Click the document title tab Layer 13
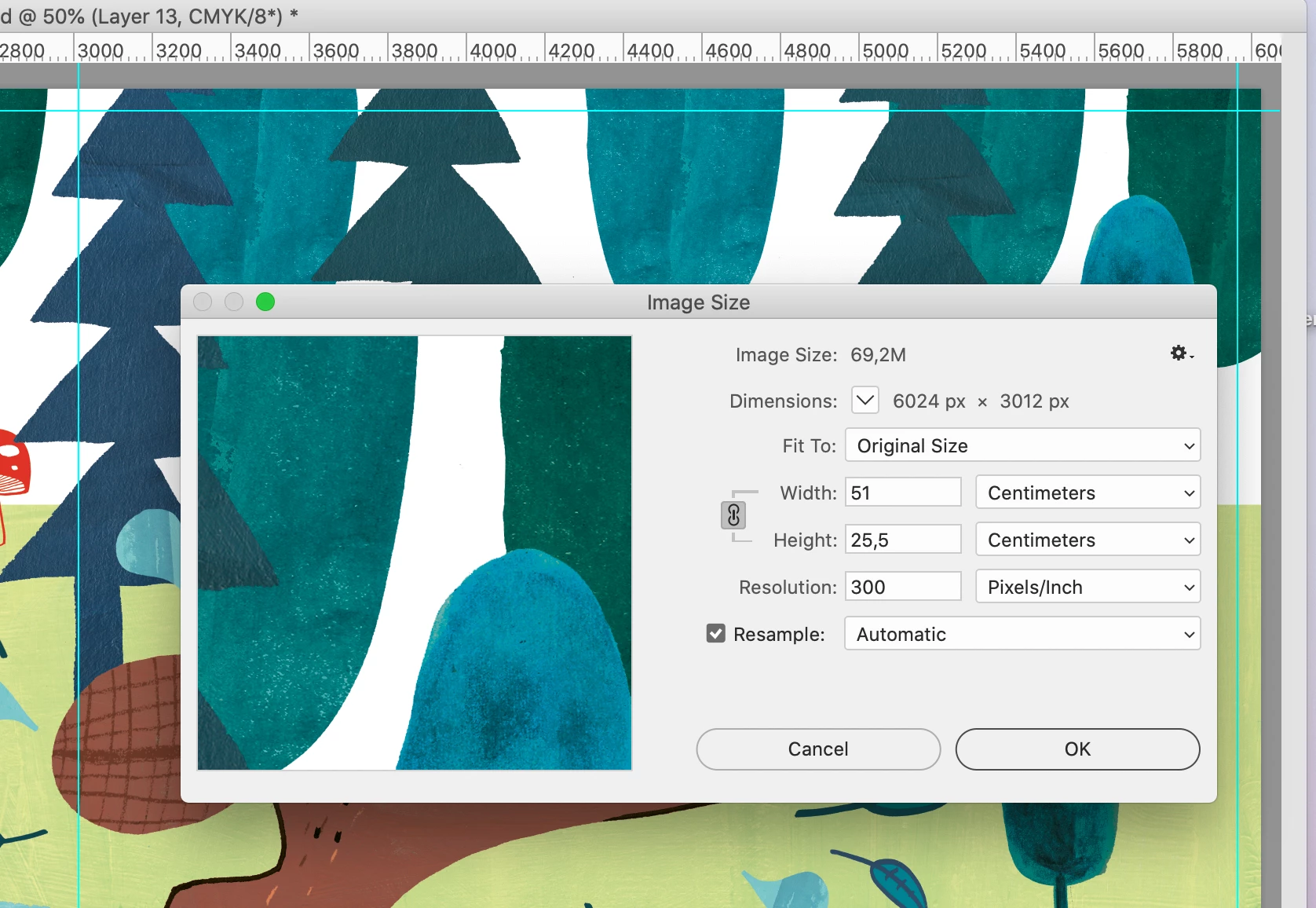 coord(149,16)
